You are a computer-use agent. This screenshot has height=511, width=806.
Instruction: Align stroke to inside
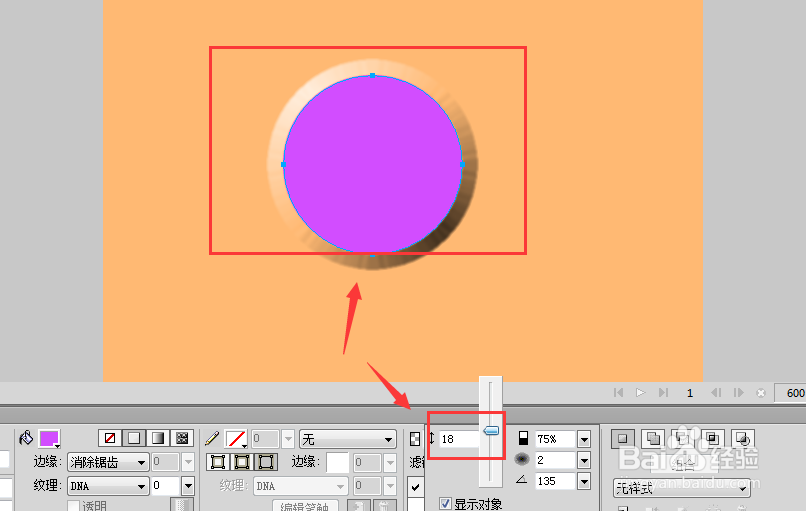[x=218, y=462]
